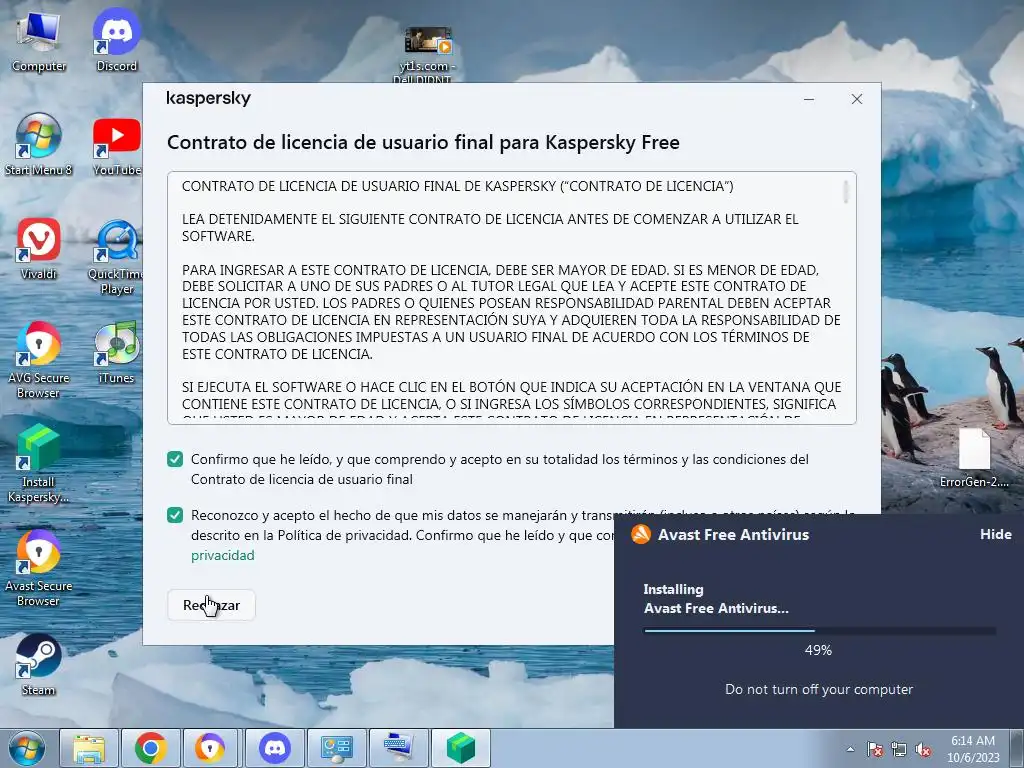1024x768 pixels.
Task: Launch Vivaldi from the desktop
Action: [39, 249]
